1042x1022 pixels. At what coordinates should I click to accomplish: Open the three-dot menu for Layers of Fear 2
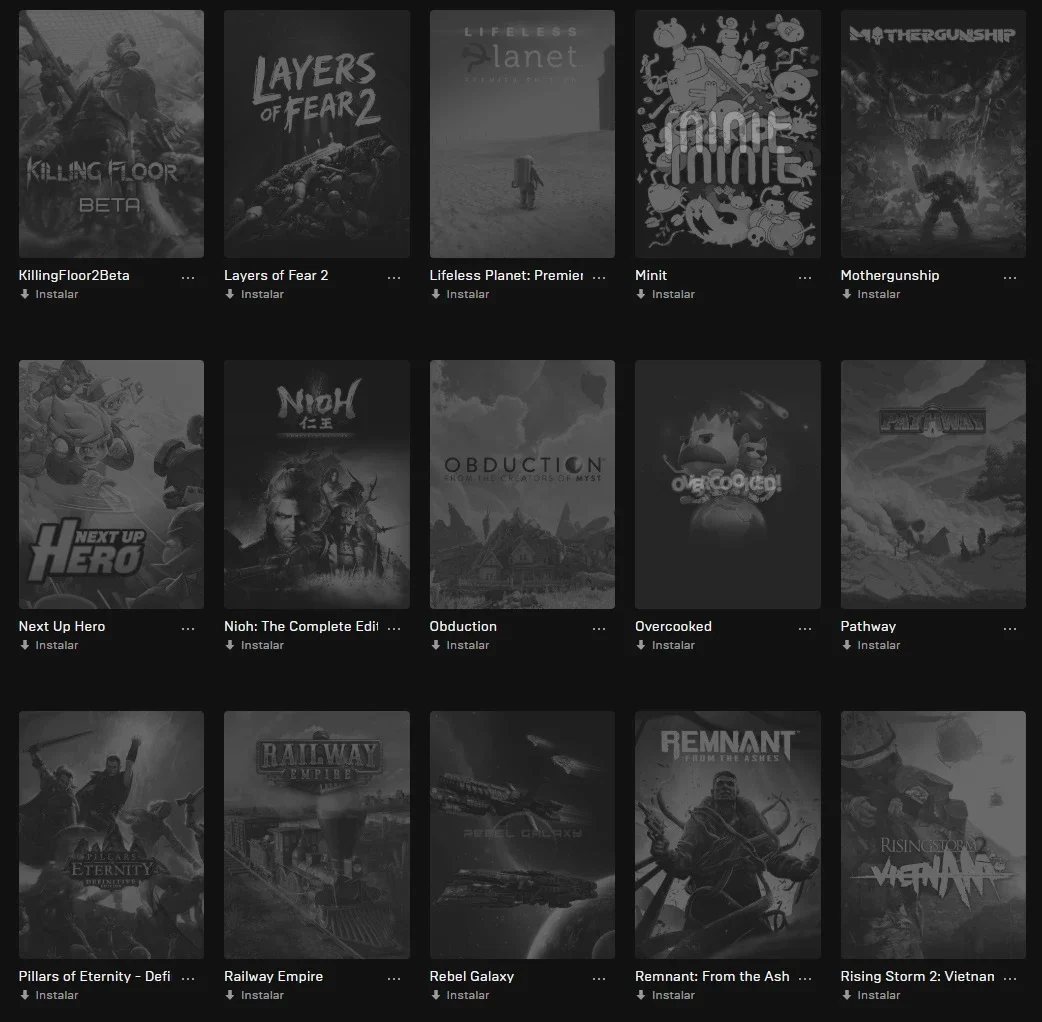(393, 277)
